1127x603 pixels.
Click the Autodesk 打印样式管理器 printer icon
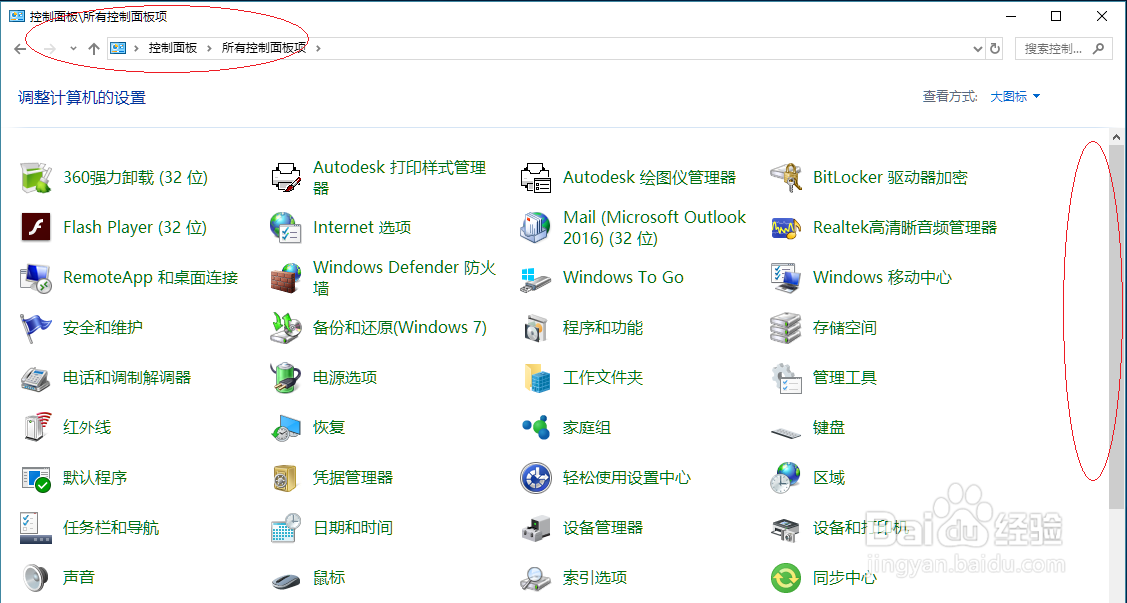tap(286, 178)
